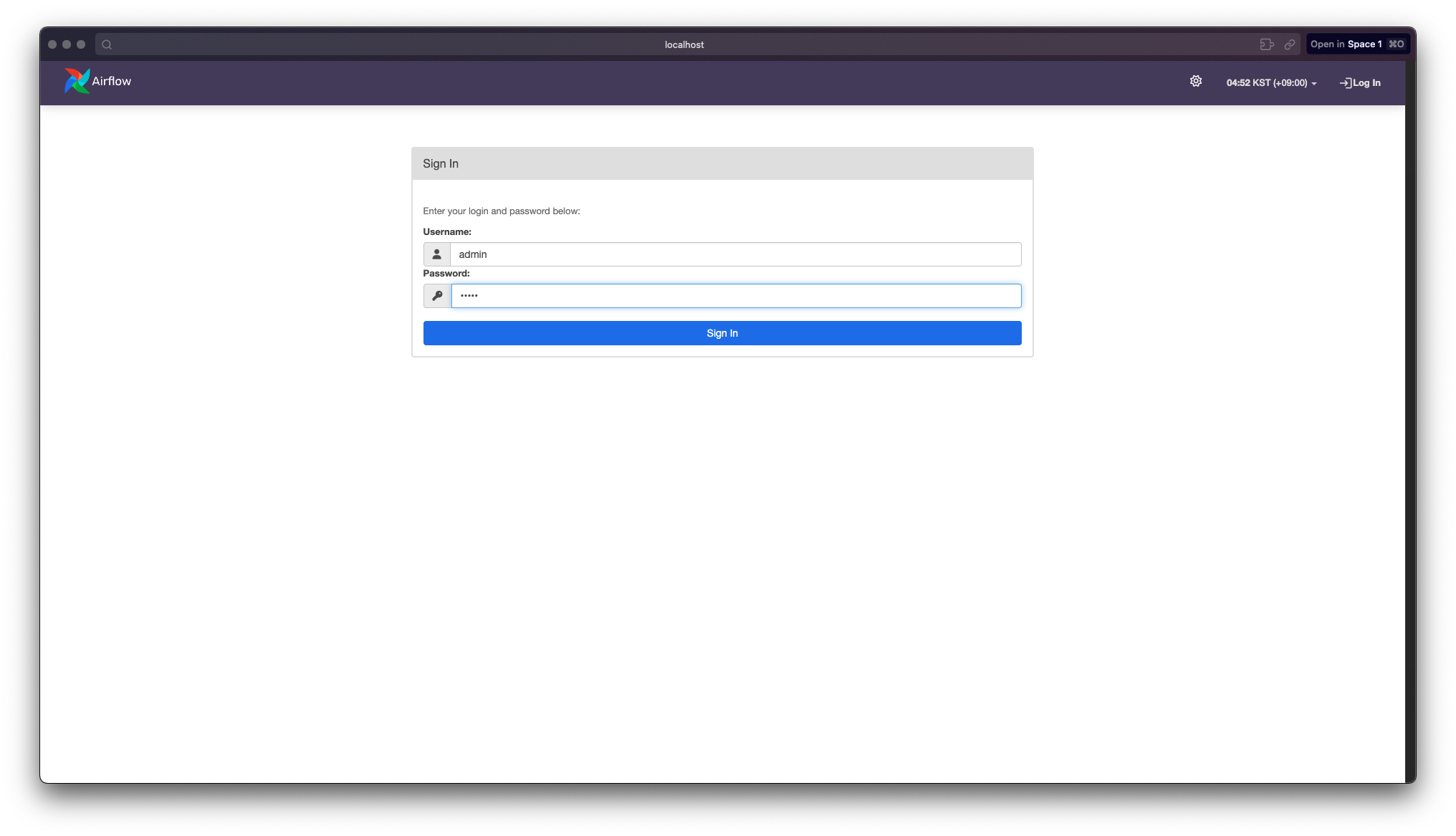Click the search icon in browser address bar

107,44
